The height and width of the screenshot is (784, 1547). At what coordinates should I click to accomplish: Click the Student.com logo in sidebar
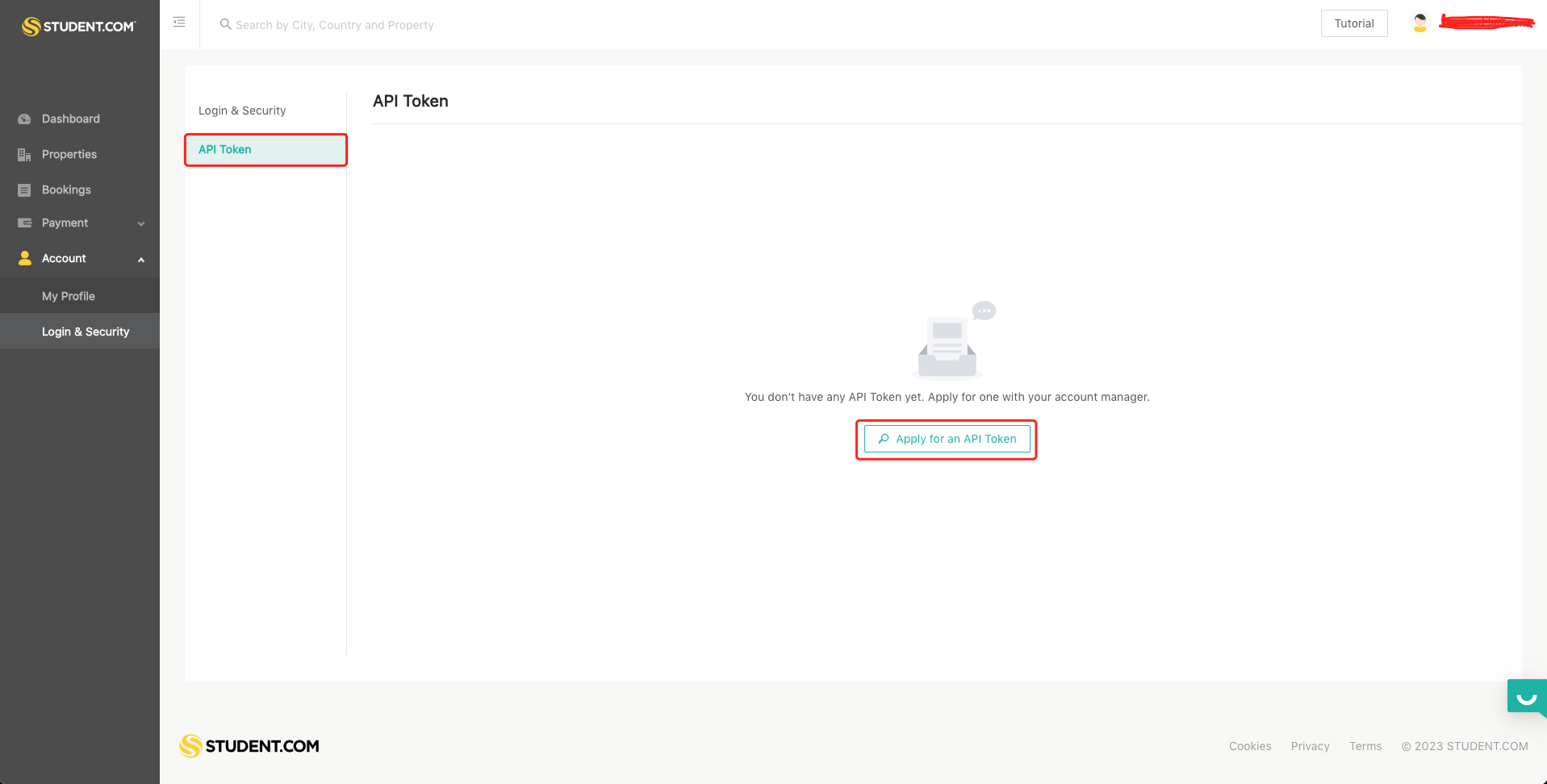click(x=79, y=27)
